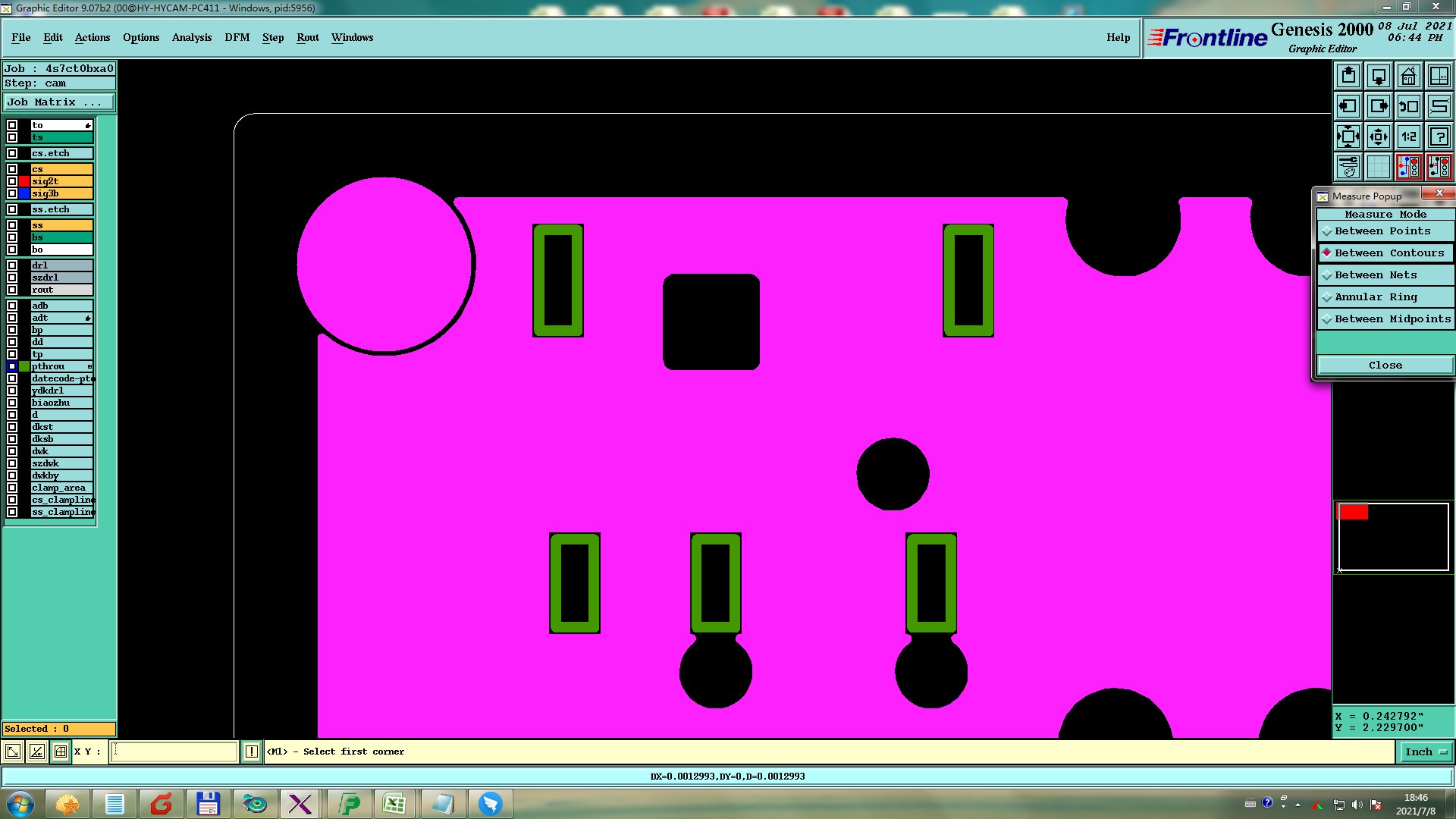Toggle the checkbox for layer drl
Screen dimensions: 1456x819
click(x=12, y=265)
